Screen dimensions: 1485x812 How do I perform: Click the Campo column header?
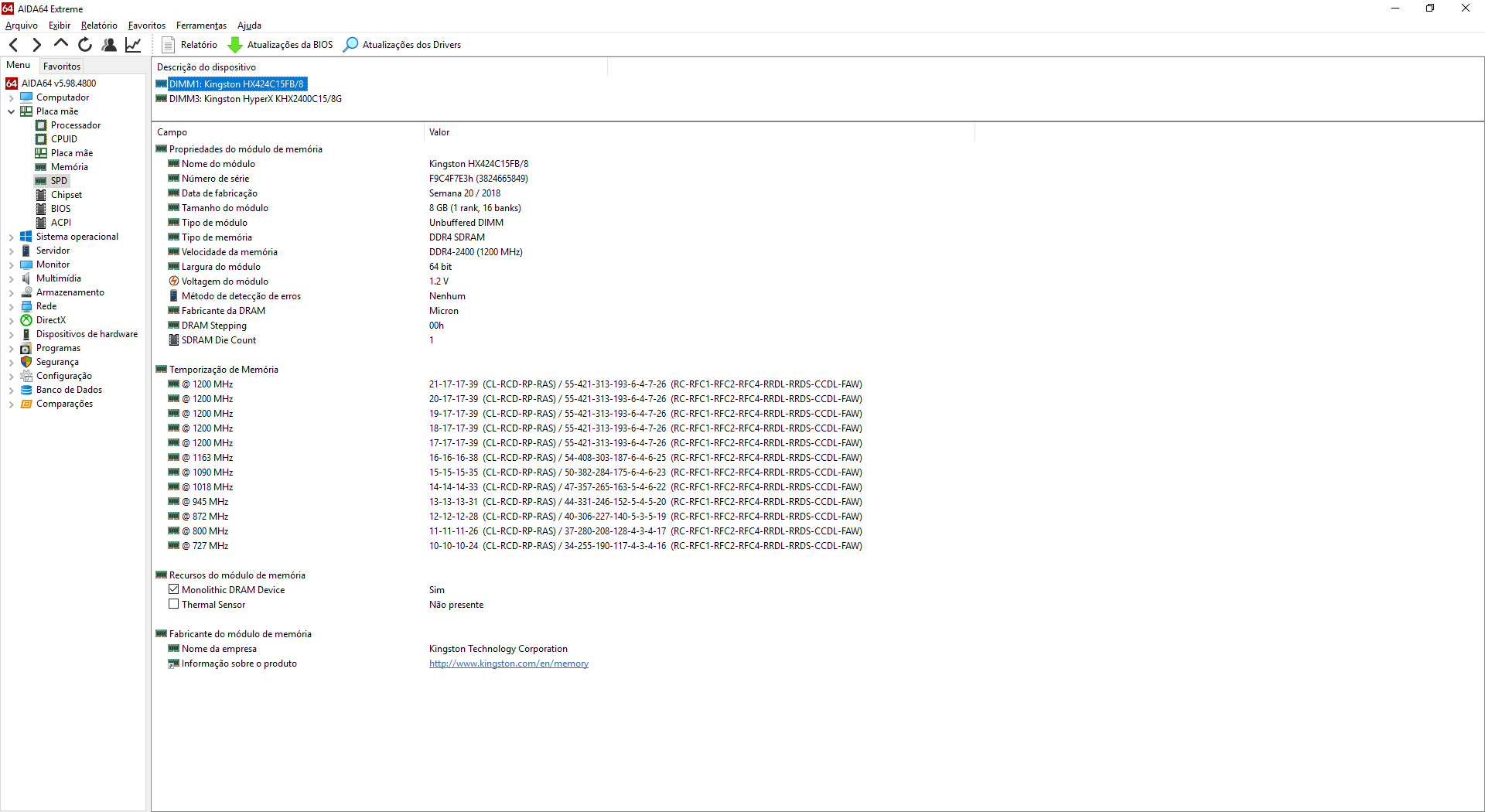pos(288,132)
